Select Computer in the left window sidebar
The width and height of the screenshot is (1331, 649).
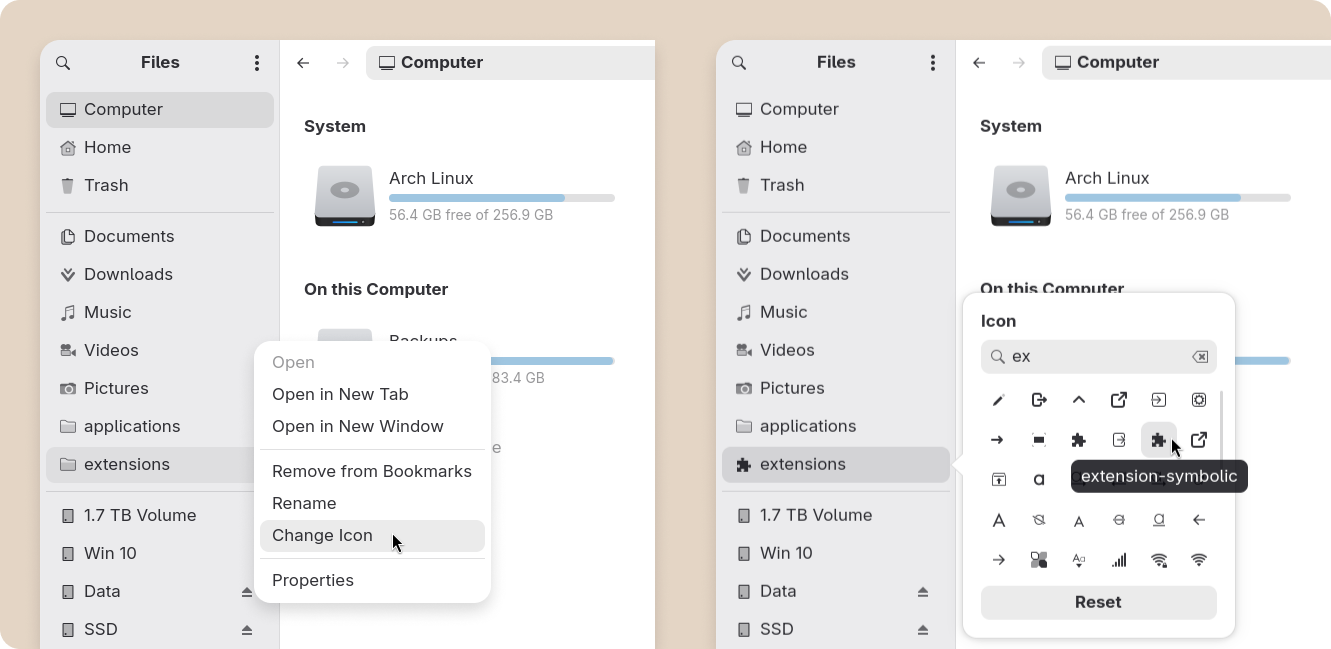[x=160, y=110]
